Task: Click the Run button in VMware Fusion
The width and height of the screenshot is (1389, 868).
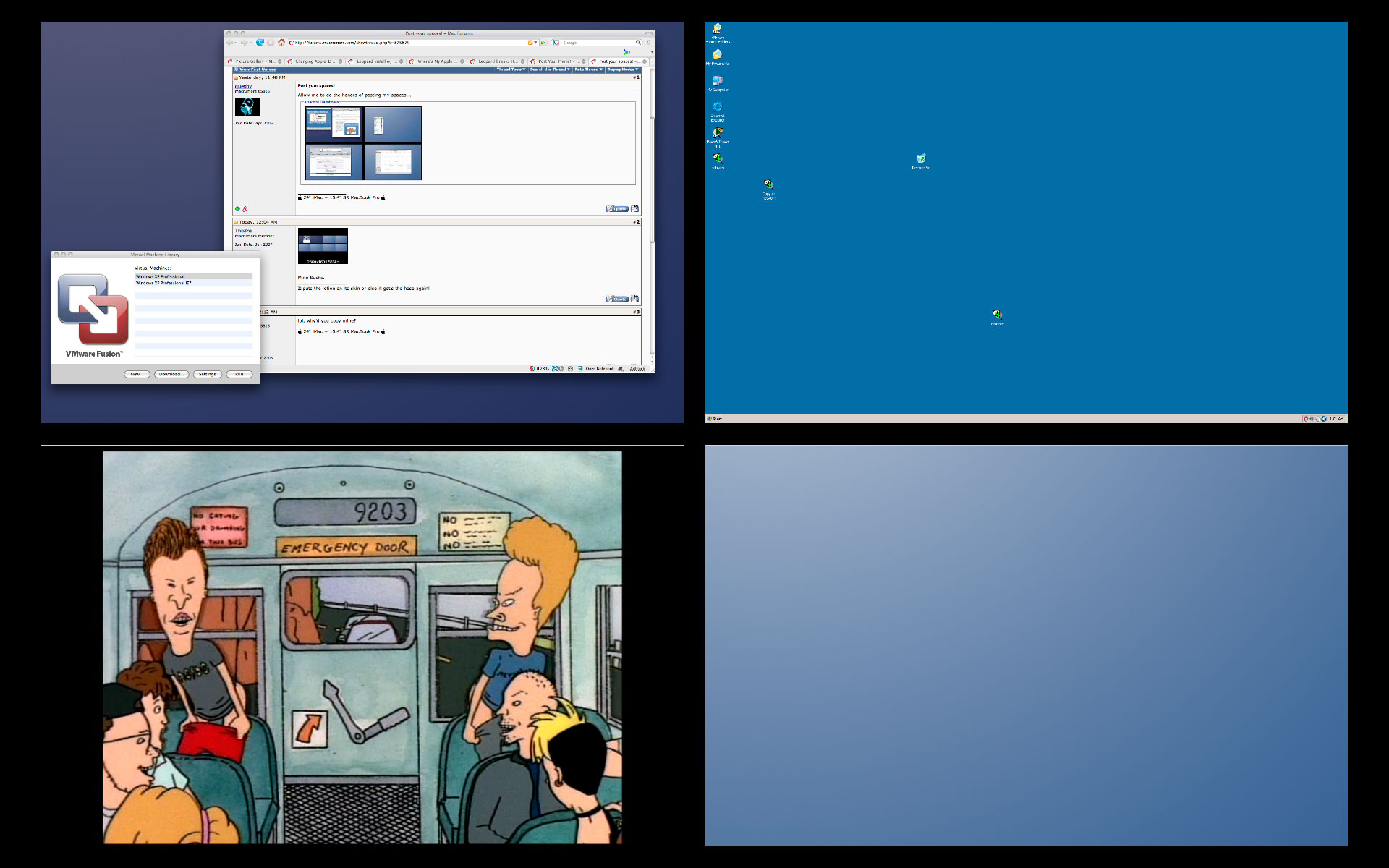Action: (239, 374)
